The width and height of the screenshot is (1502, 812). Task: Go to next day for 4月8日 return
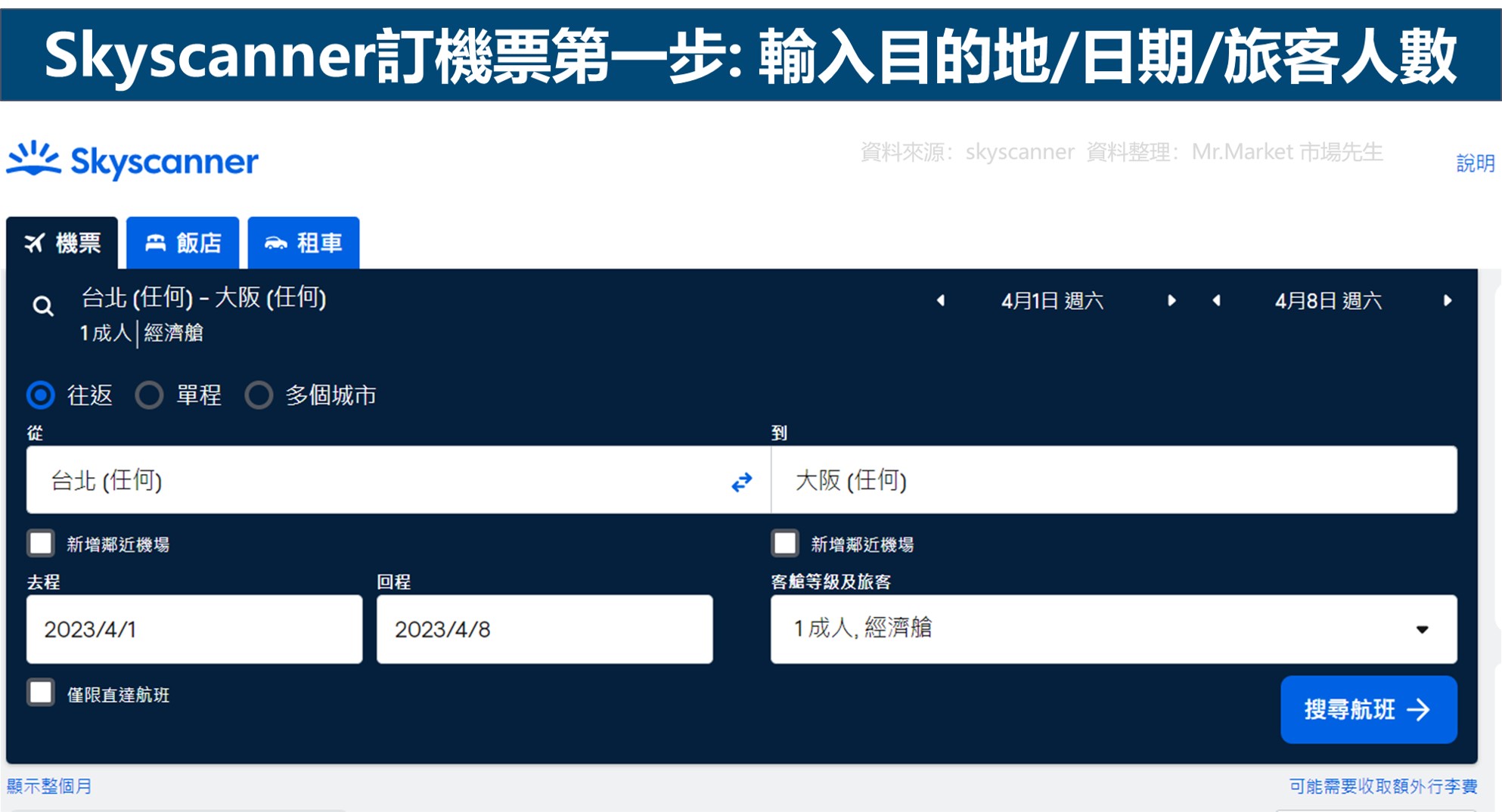(x=1447, y=300)
